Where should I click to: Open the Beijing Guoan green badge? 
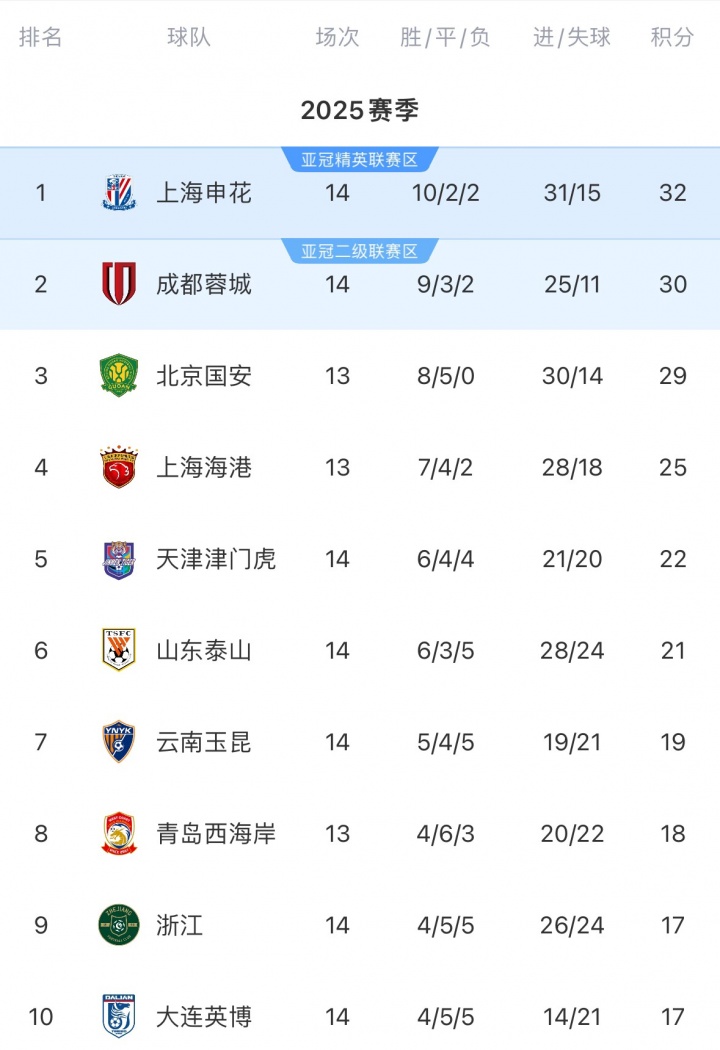[119, 376]
